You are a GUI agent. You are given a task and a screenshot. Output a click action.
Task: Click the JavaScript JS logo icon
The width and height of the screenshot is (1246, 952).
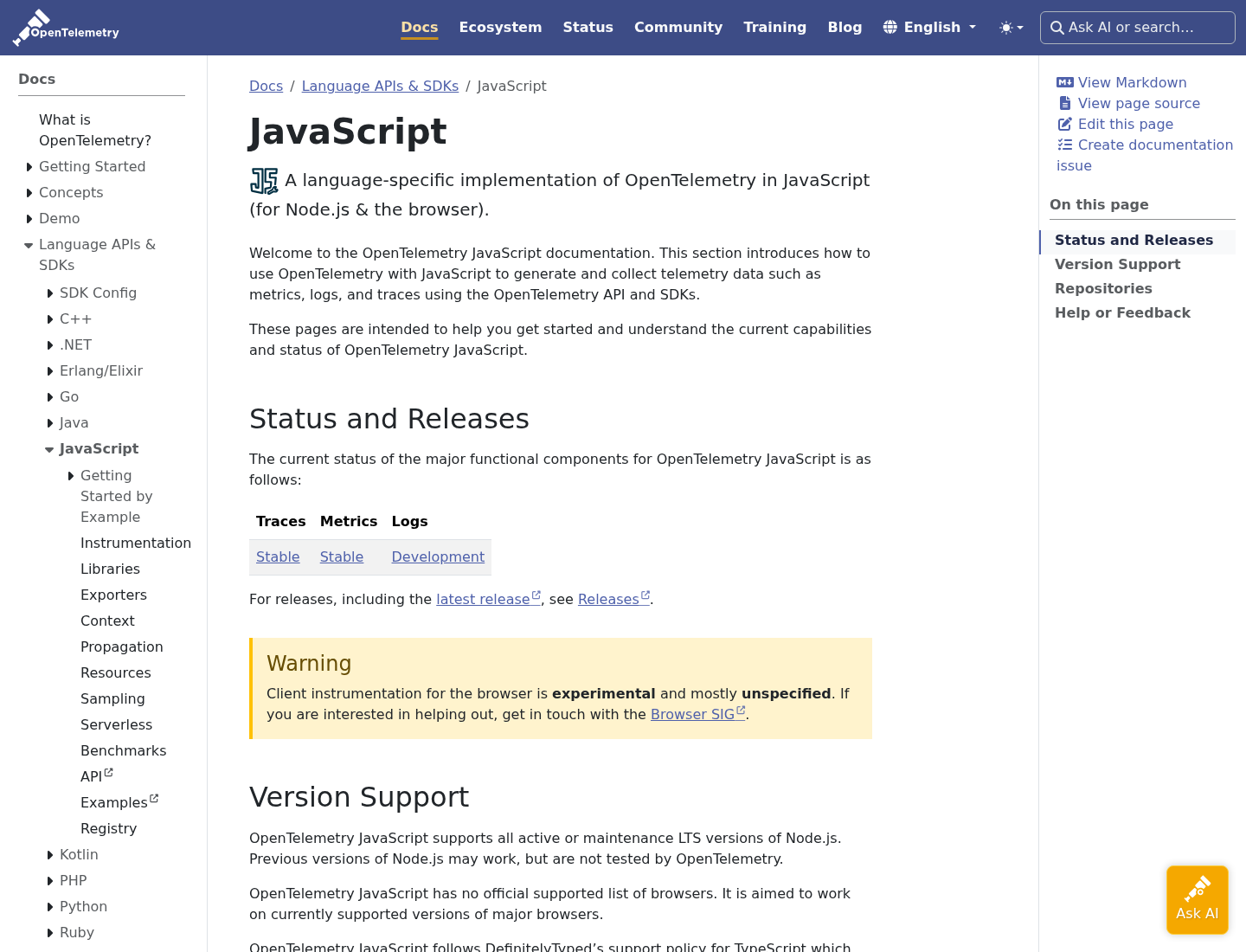coord(264,181)
